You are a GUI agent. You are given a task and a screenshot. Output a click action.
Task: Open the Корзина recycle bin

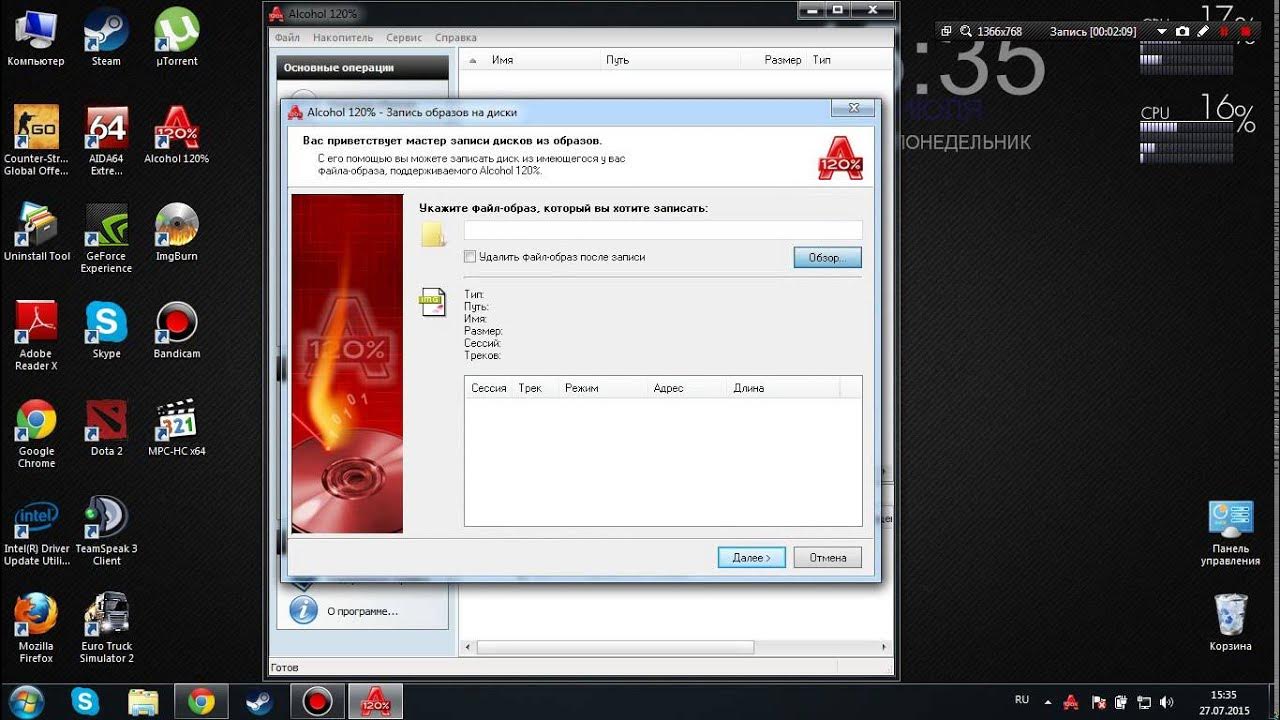point(1230,622)
